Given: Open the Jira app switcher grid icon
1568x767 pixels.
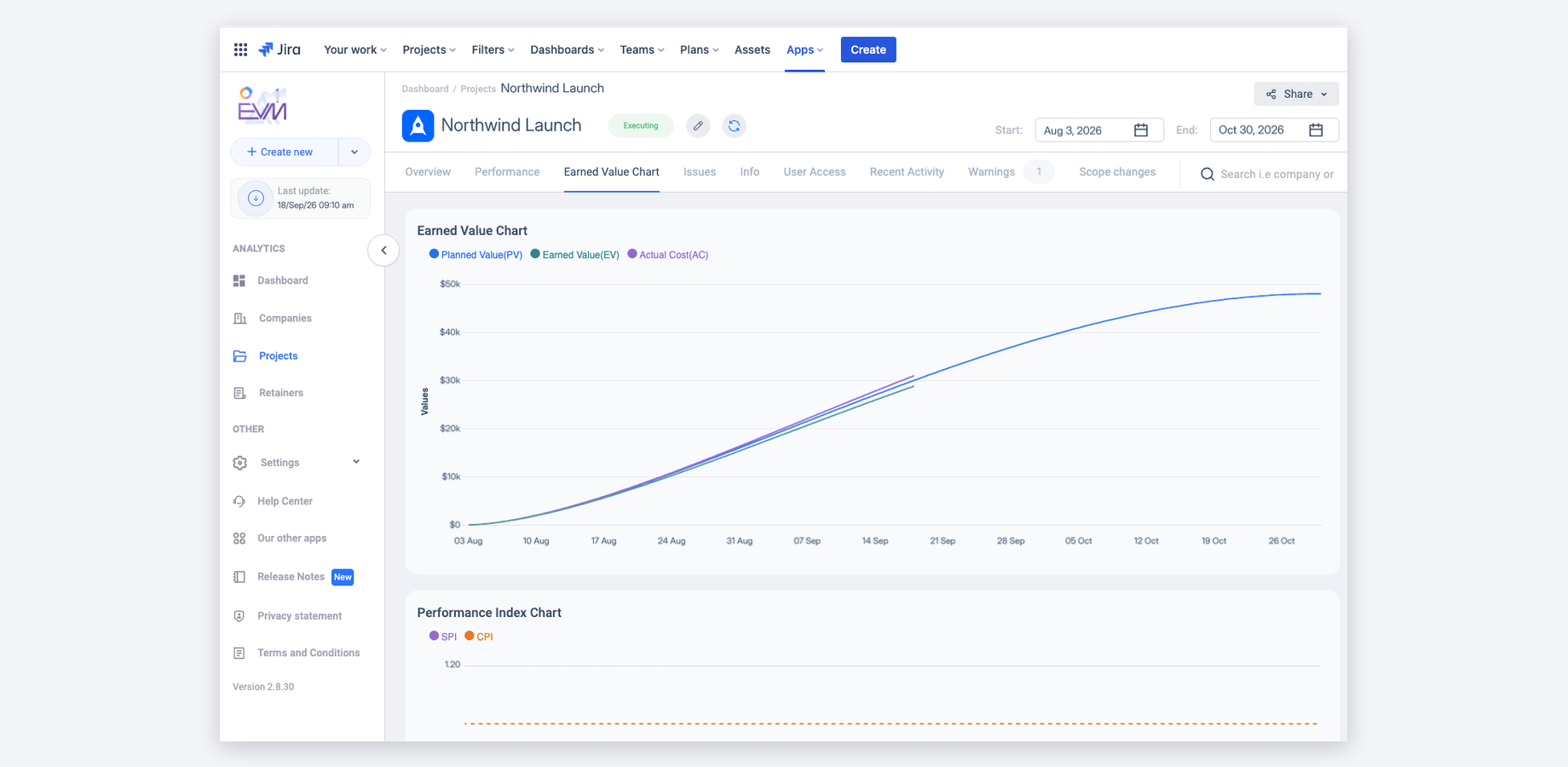Looking at the screenshot, I should click(240, 49).
